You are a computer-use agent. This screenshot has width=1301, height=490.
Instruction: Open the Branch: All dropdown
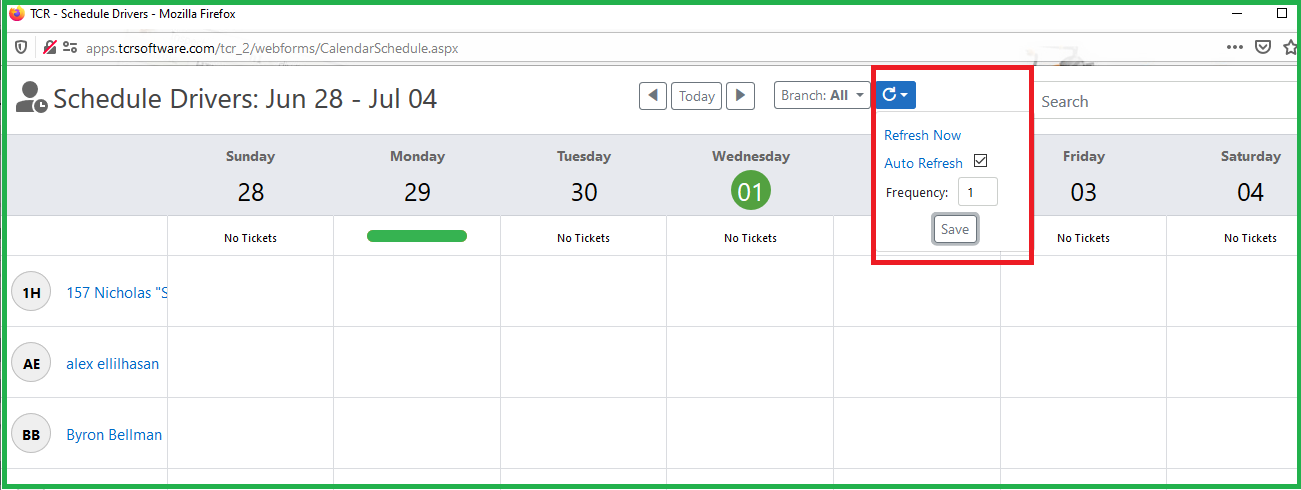[x=819, y=96]
